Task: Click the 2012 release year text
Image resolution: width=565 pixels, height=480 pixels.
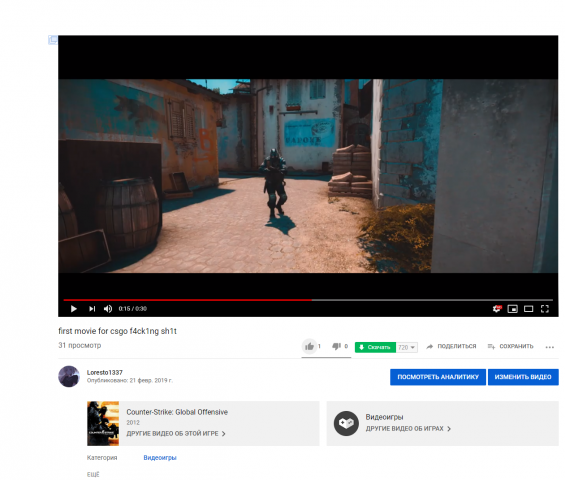Action: (x=133, y=422)
